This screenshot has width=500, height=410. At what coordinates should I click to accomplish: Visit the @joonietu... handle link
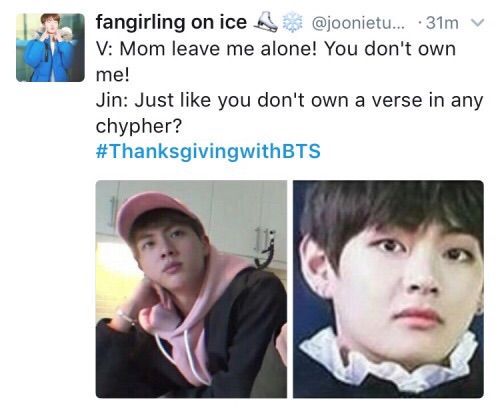[359, 23]
